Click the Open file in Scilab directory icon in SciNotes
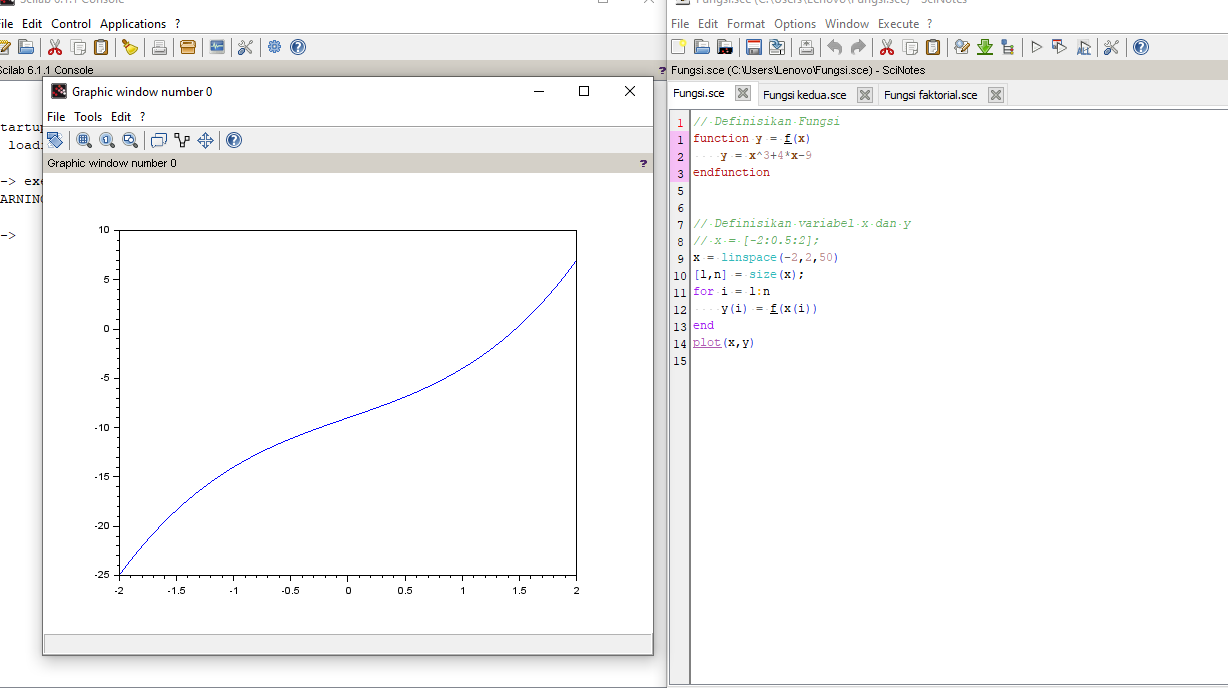 click(725, 47)
